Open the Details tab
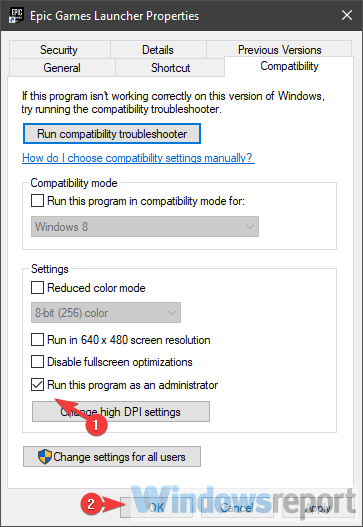 pos(158,50)
